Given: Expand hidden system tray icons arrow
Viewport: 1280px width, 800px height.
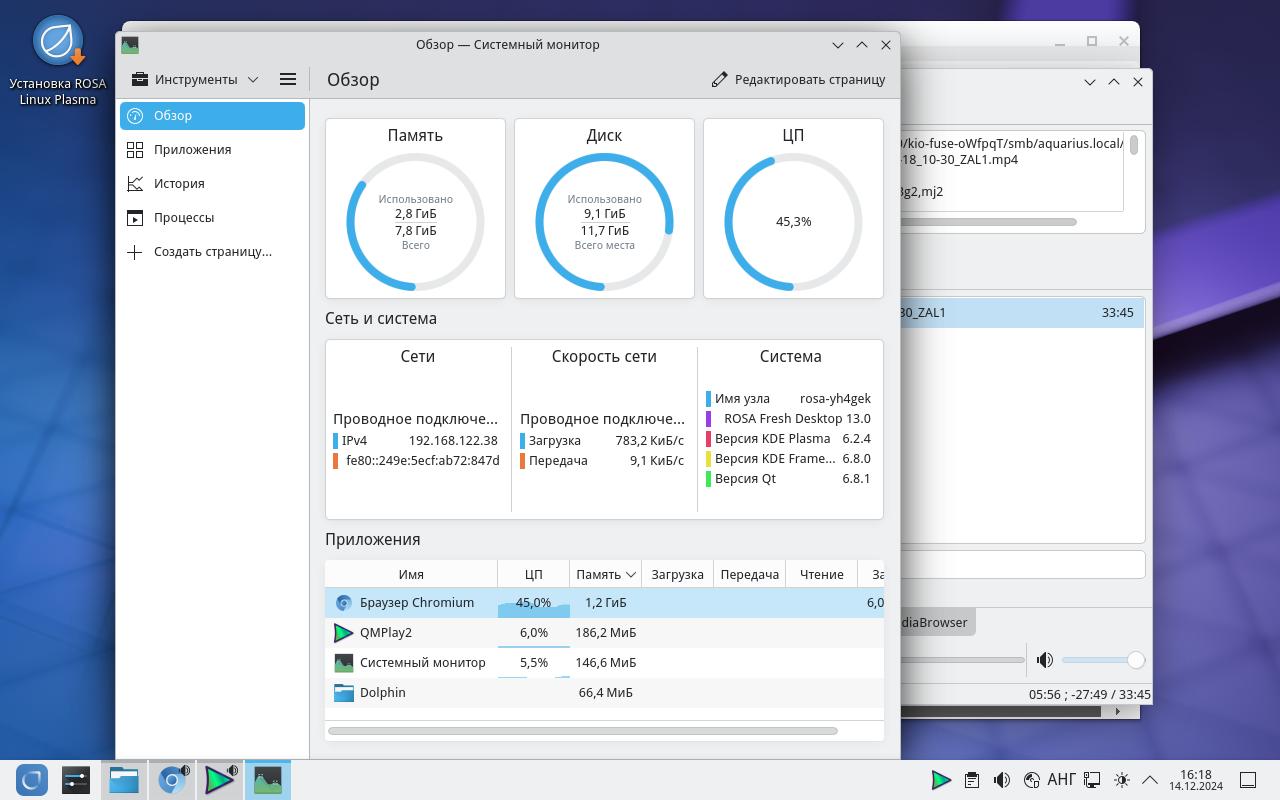Looking at the screenshot, I should click(x=1150, y=780).
